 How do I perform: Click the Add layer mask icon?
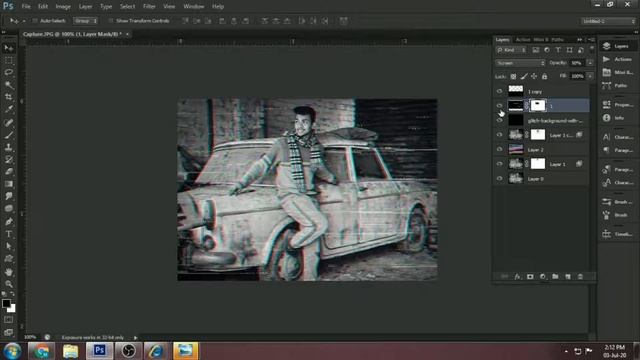tap(530, 277)
